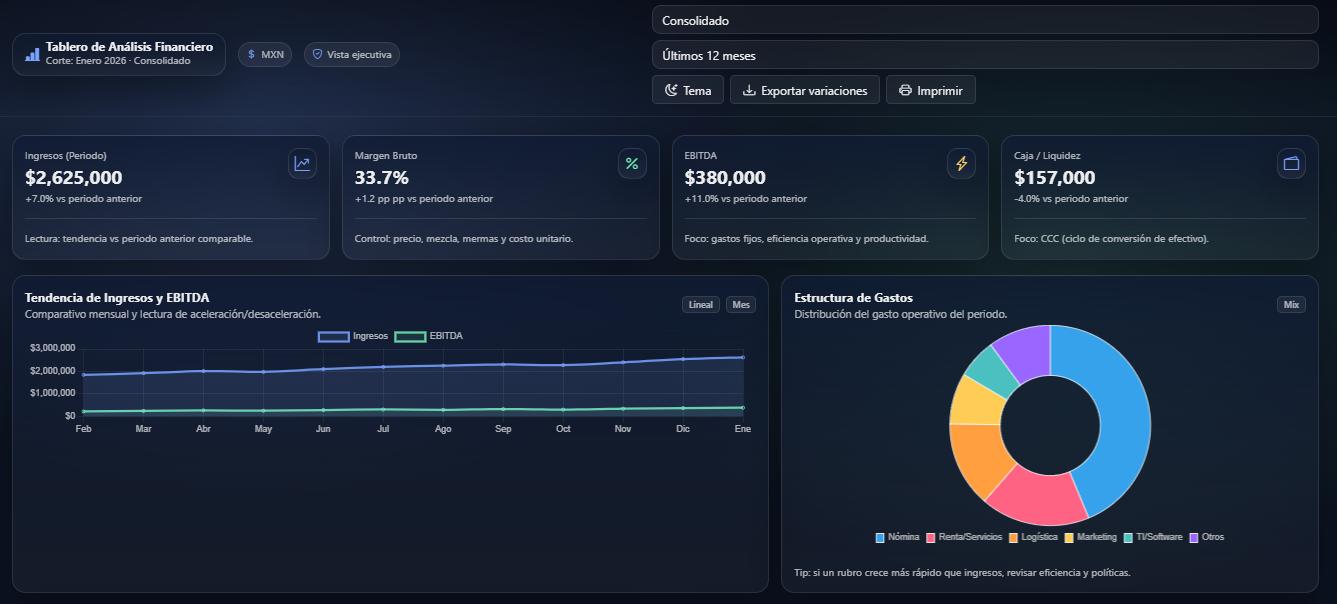
Task: Click the percent icon on the Margen Bruto card
Action: coord(632,163)
